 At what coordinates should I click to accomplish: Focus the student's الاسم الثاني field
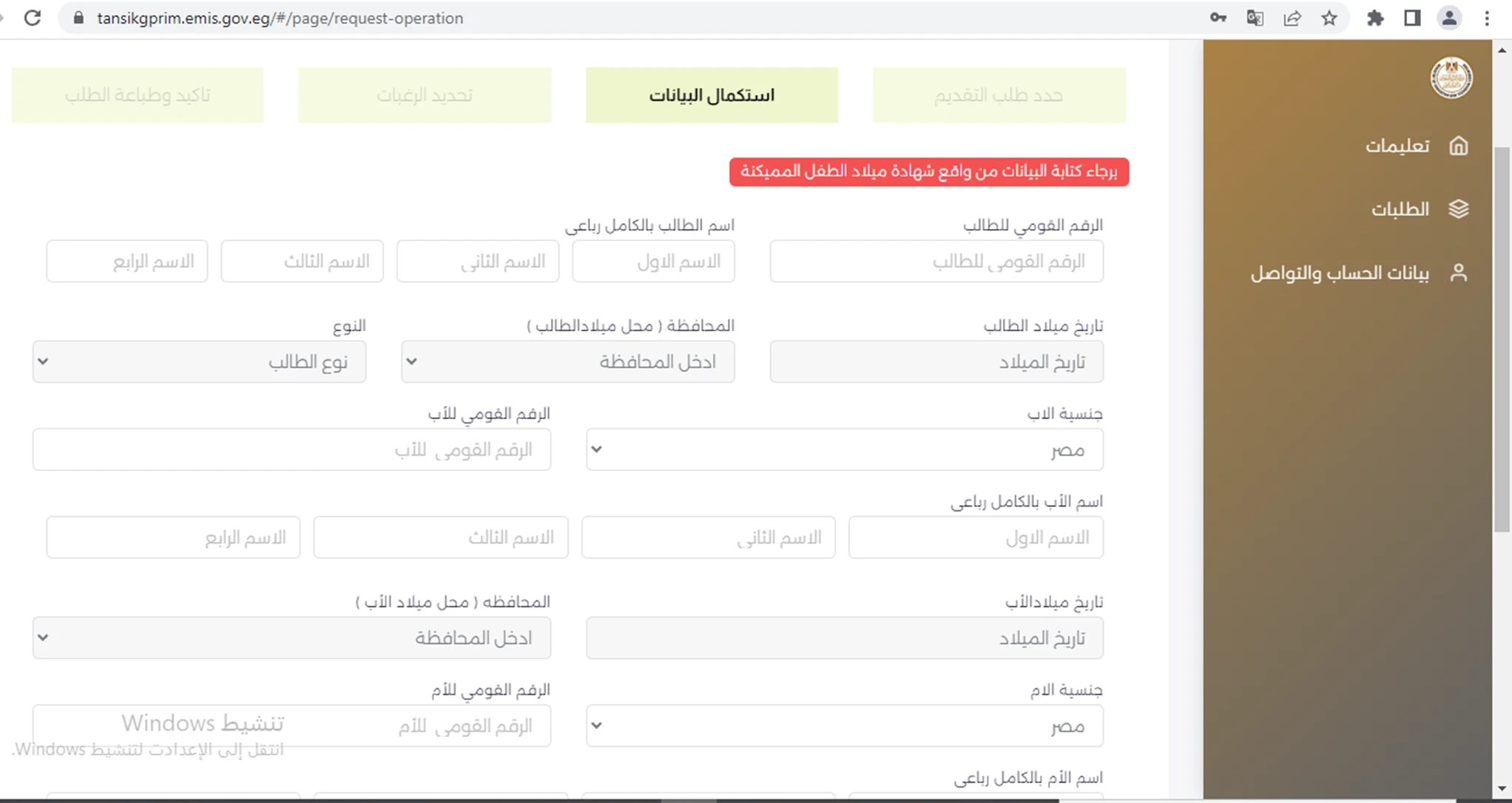pos(478,261)
